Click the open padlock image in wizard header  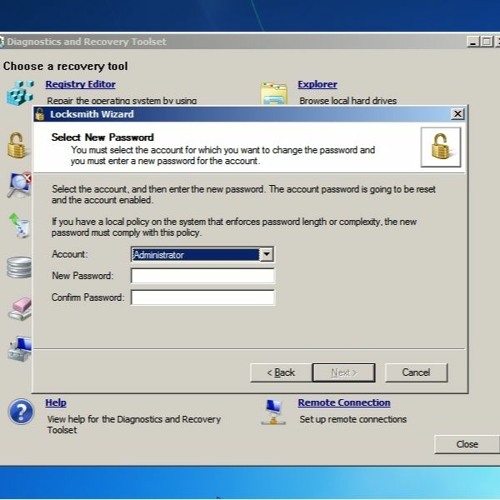(441, 147)
